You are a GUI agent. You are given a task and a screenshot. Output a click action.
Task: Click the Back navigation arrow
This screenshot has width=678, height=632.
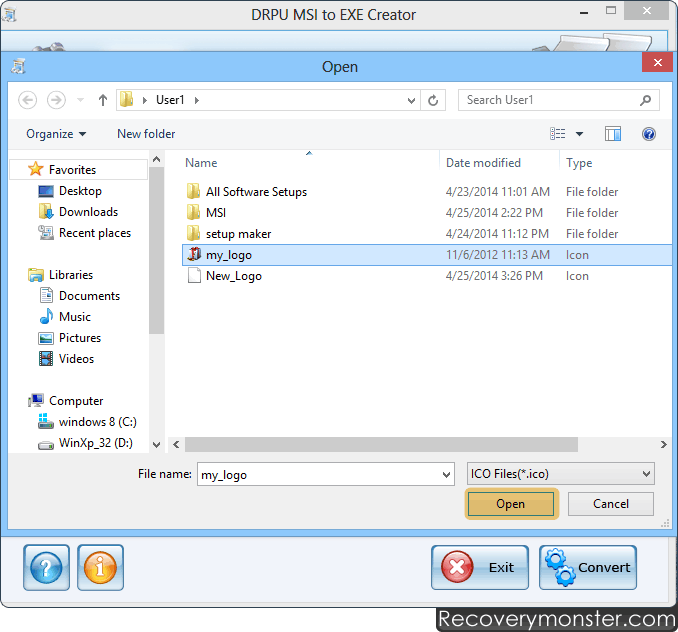coord(27,100)
